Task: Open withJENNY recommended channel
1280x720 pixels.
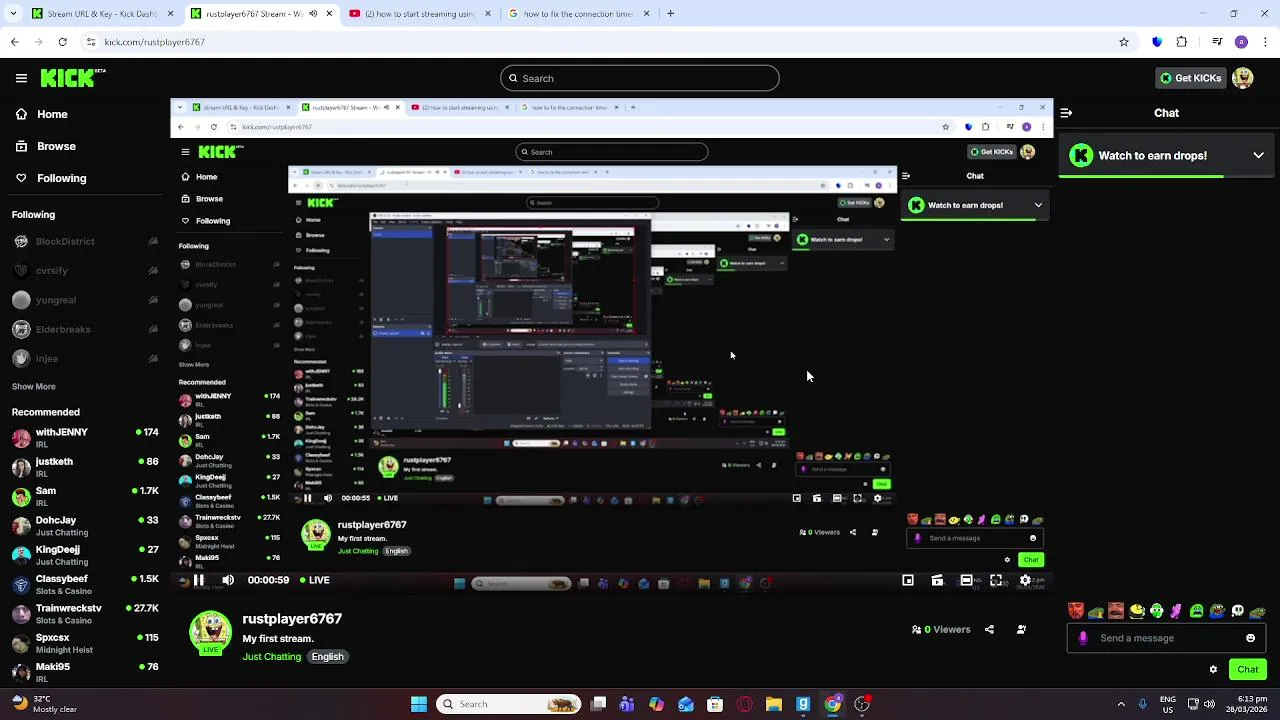Action: coord(84,438)
